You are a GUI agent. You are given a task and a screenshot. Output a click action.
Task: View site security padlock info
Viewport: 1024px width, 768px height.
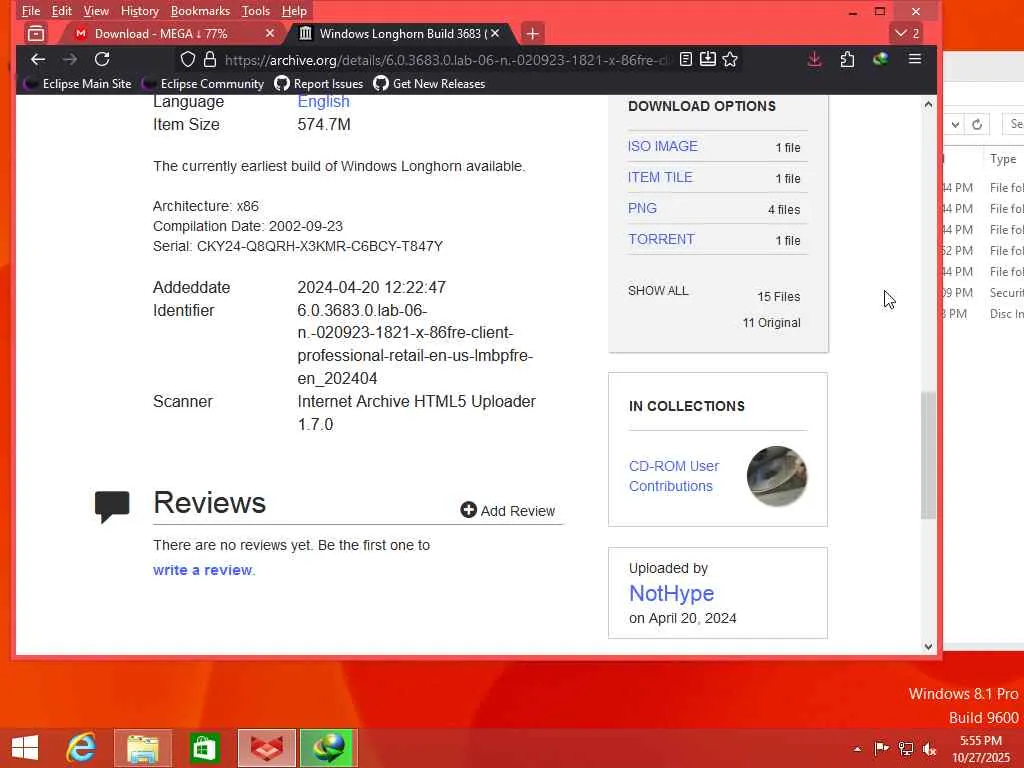[210, 59]
